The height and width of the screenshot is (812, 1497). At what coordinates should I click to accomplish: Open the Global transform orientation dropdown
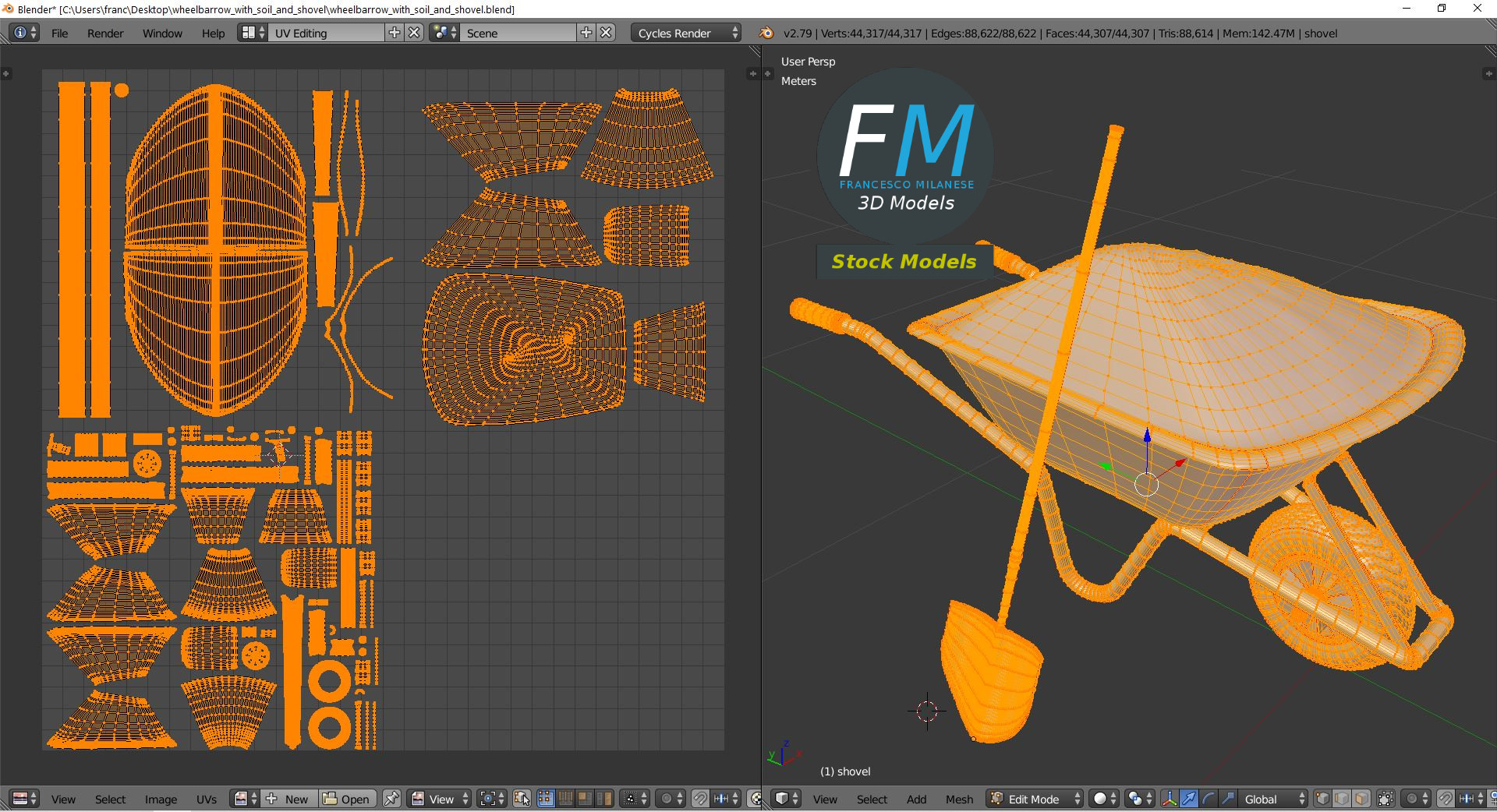pyautogui.click(x=1273, y=799)
